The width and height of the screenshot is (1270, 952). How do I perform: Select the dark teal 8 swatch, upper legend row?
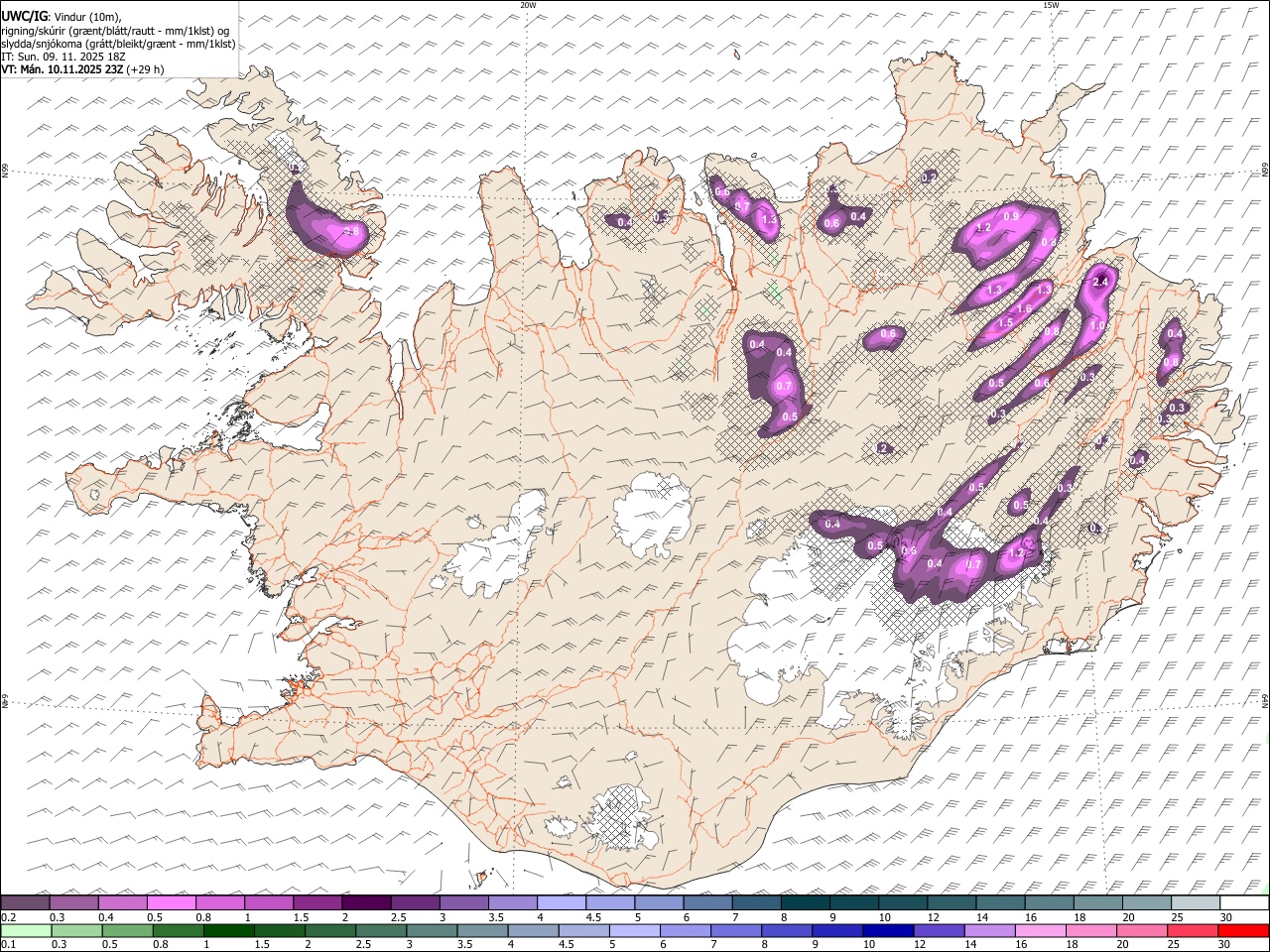pos(806,903)
